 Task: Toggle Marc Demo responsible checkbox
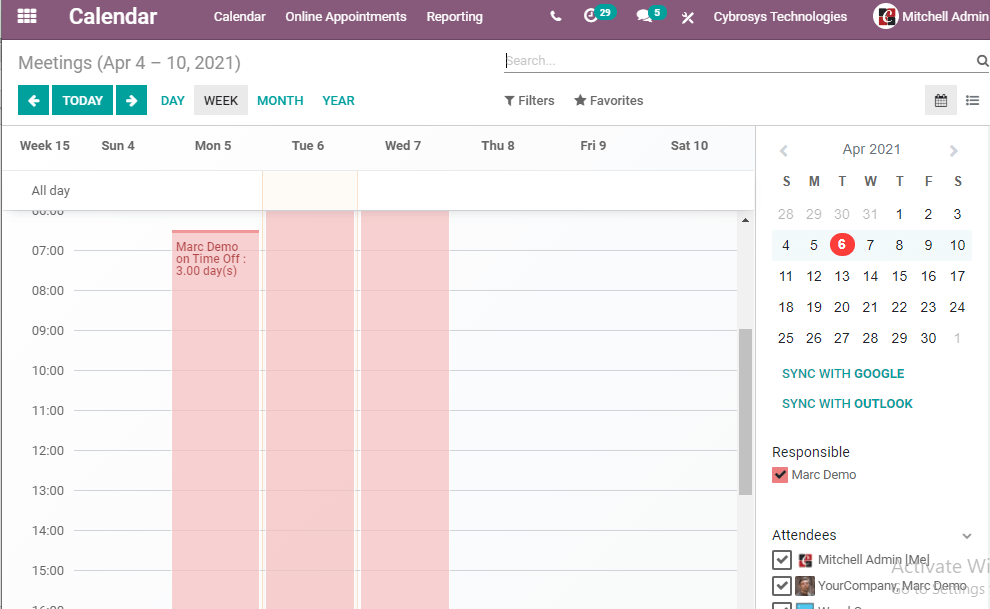tap(780, 475)
